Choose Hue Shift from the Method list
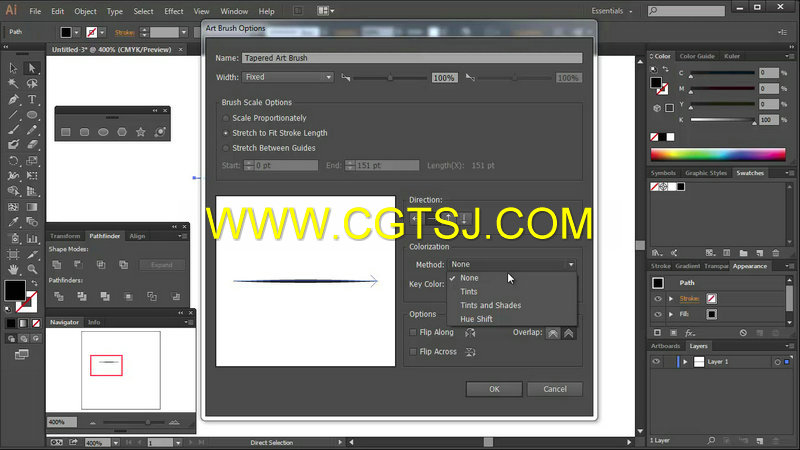The width and height of the screenshot is (800, 450). (x=476, y=319)
